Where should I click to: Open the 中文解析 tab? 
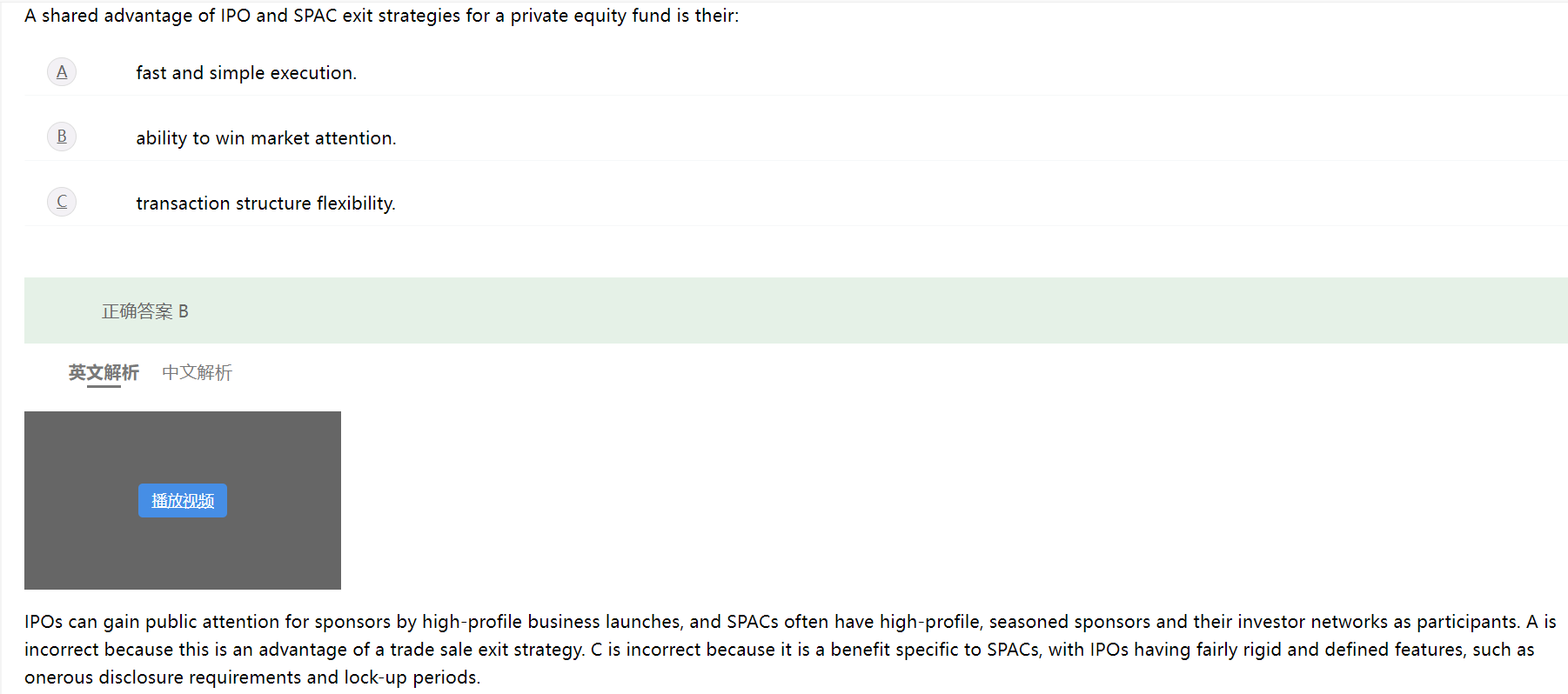pyautogui.click(x=197, y=372)
